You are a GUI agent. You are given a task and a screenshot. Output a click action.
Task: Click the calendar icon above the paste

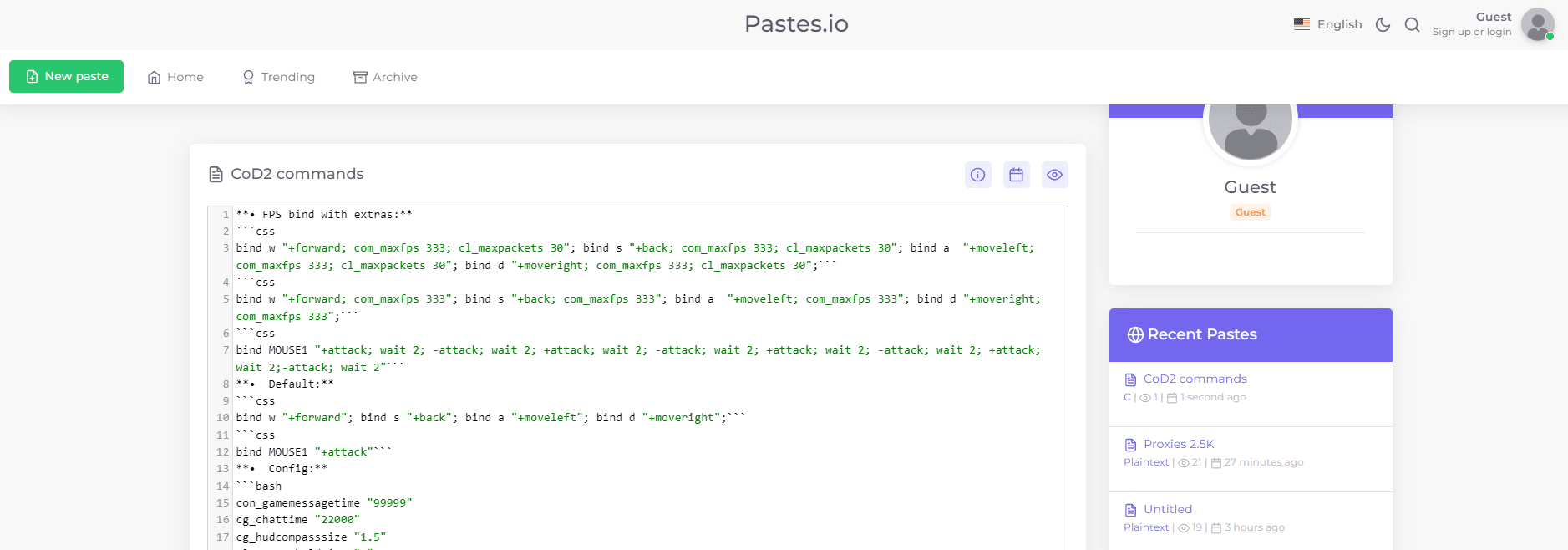point(1016,175)
